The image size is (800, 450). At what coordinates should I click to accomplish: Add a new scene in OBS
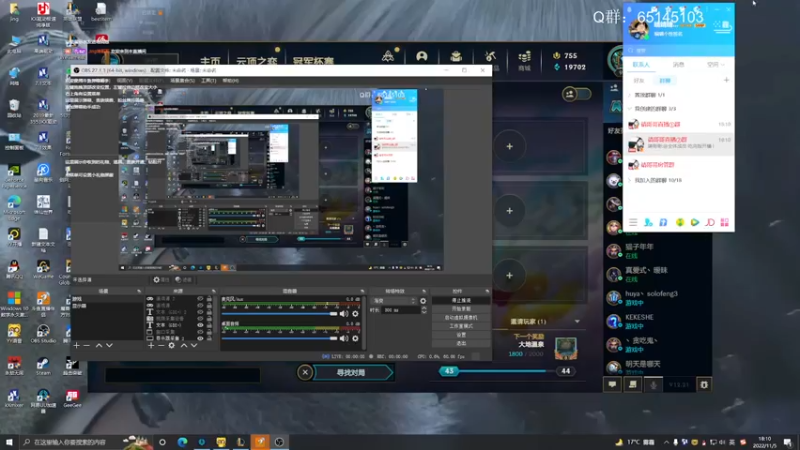point(76,345)
